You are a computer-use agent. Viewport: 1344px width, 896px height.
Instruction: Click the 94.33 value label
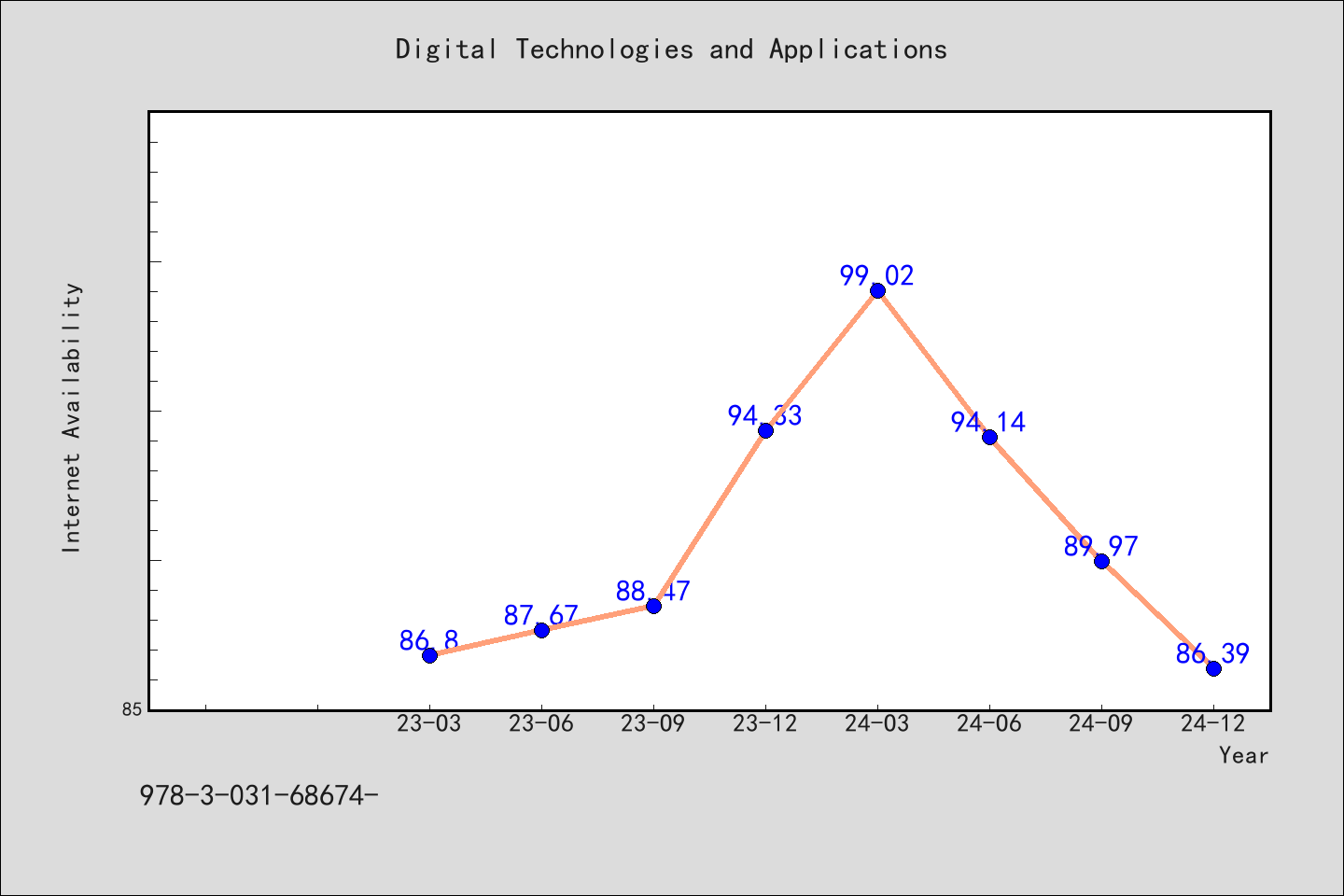765,415
